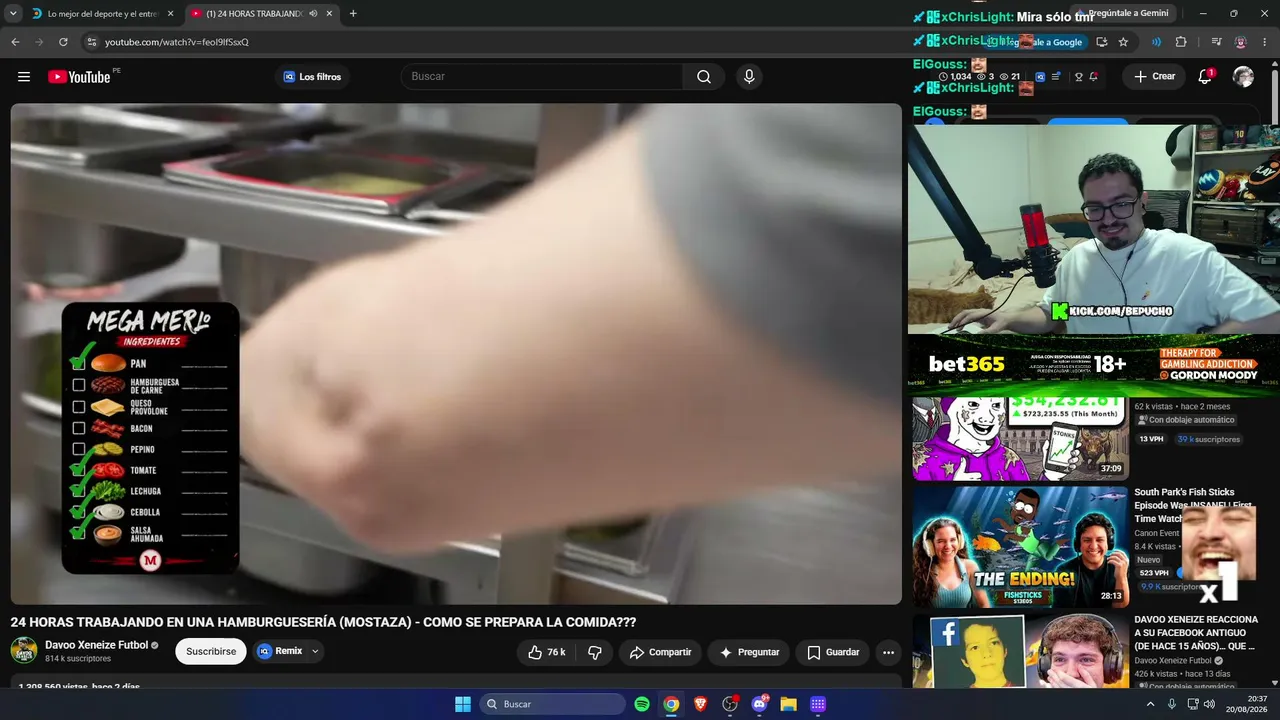Open the YouTube account avatar menu
The width and height of the screenshot is (1280, 720).
[1243, 77]
